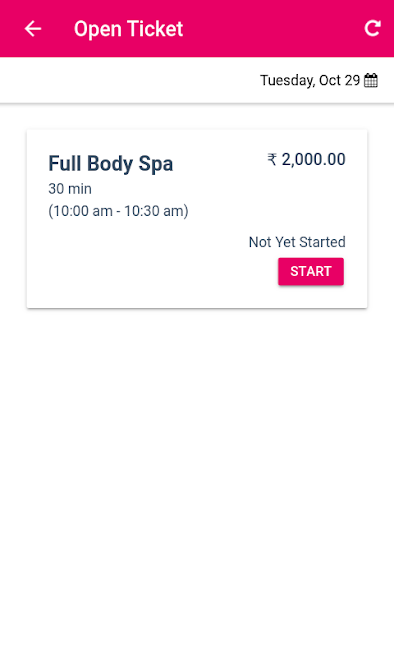The image size is (394, 657).
Task: Tap the 10:00 am start time
Action: 82,211
